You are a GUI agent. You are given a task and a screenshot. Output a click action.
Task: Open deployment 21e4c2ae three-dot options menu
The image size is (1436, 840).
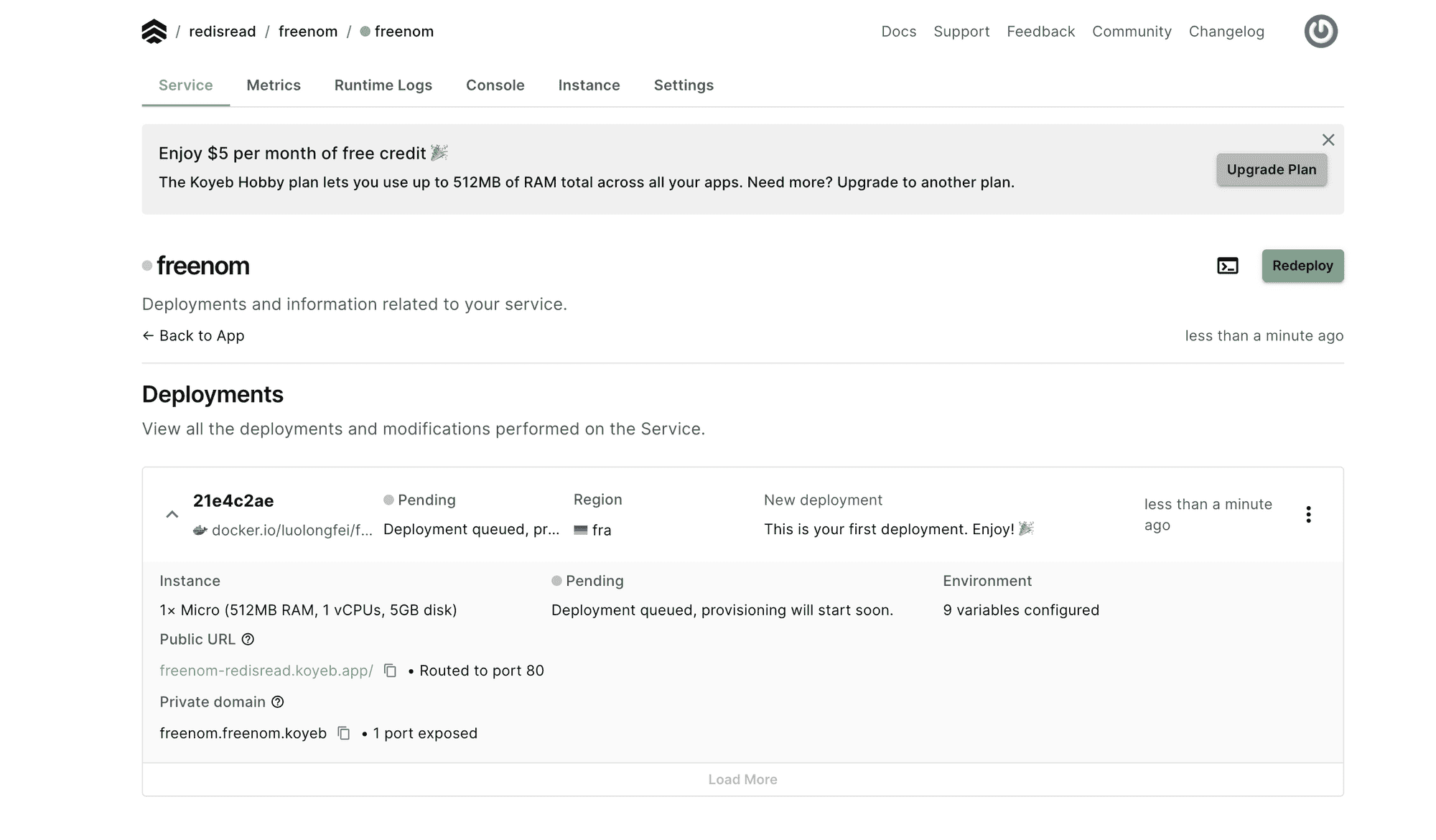tap(1308, 514)
